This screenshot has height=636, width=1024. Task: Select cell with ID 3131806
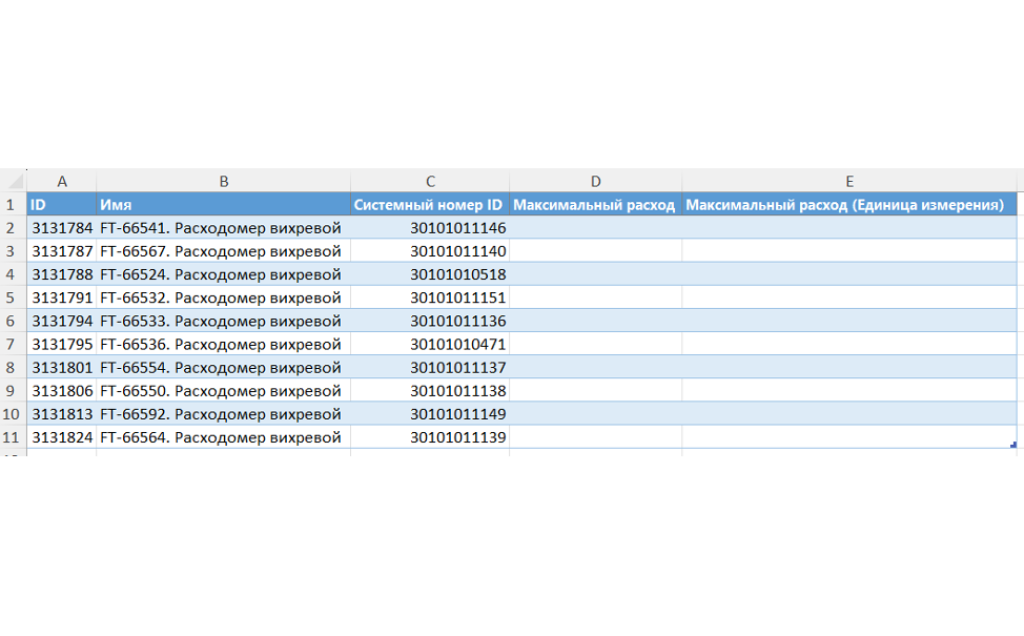click(x=61, y=391)
